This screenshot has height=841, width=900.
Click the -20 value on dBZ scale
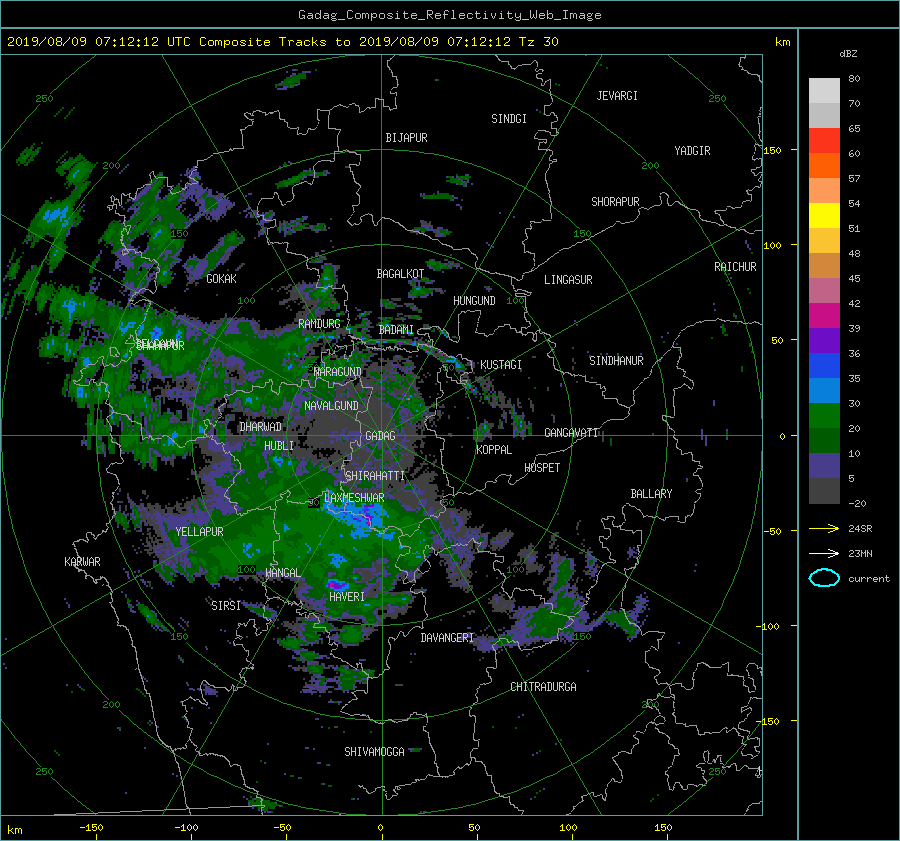(857, 503)
